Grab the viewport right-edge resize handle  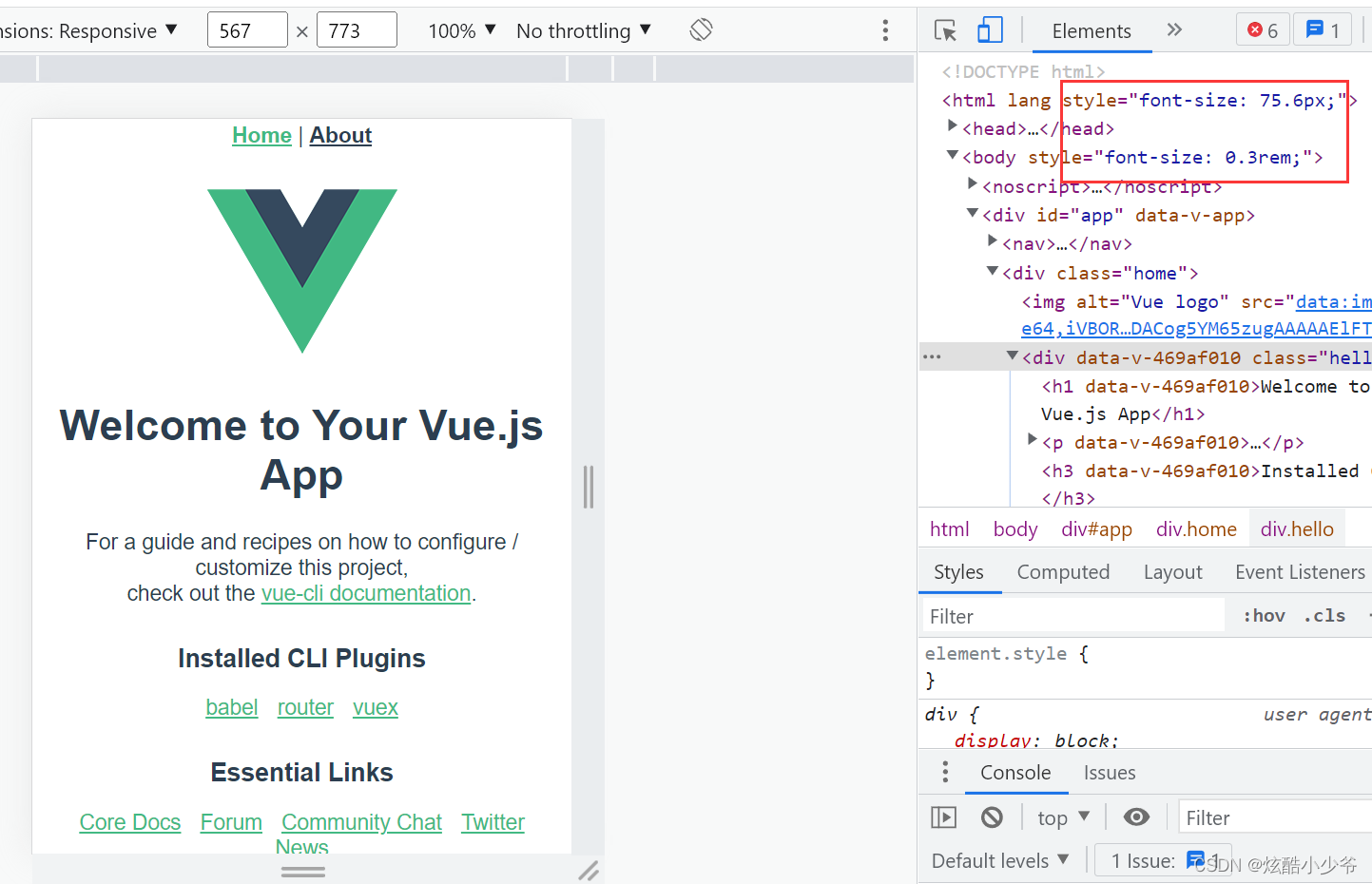pyautogui.click(x=589, y=487)
